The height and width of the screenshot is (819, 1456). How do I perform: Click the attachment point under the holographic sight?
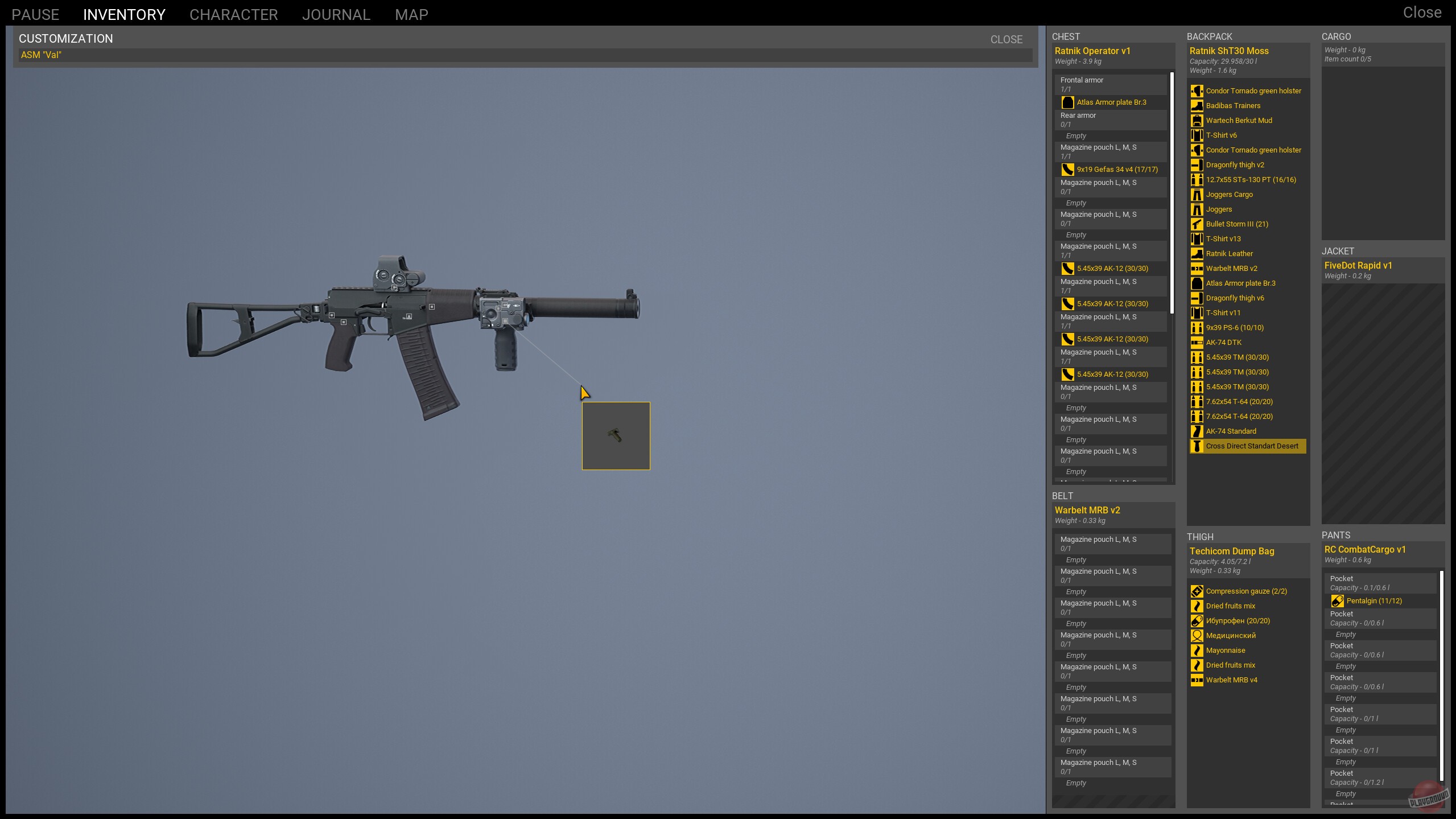pos(394,288)
